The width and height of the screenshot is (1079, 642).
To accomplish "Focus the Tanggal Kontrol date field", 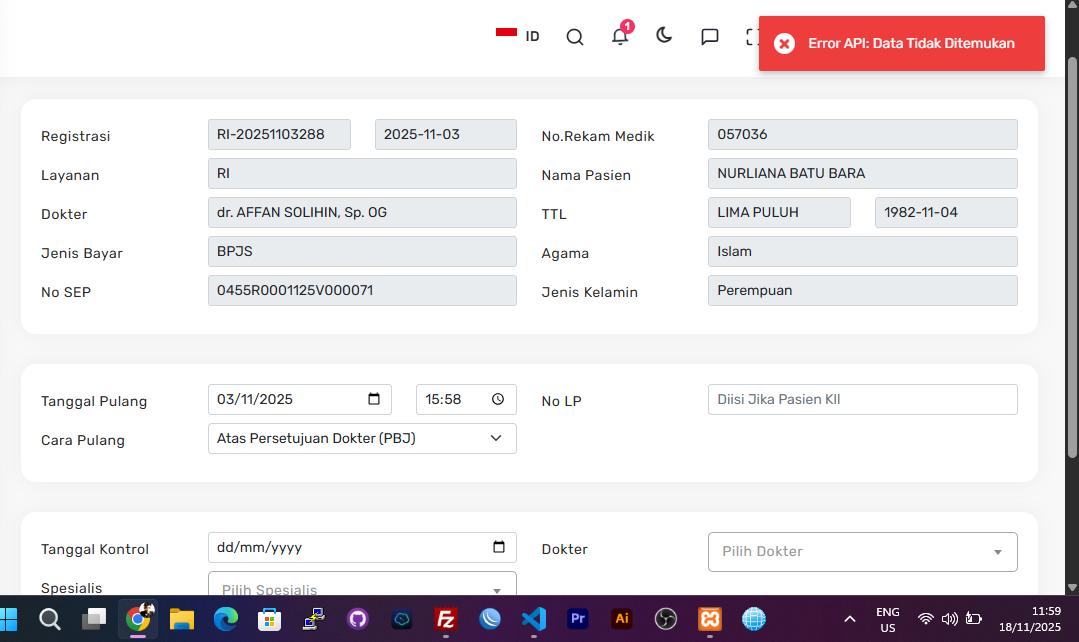I will click(x=362, y=547).
